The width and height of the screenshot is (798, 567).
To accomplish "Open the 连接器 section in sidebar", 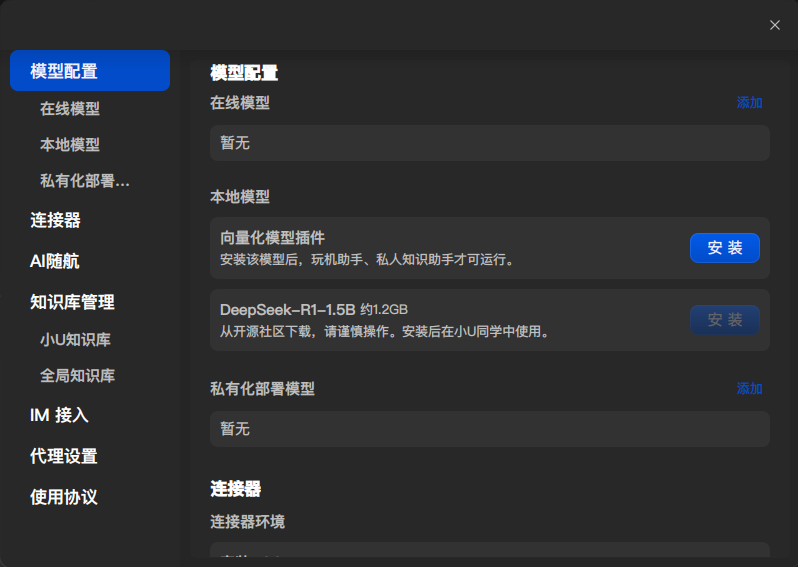I will 55,220.
